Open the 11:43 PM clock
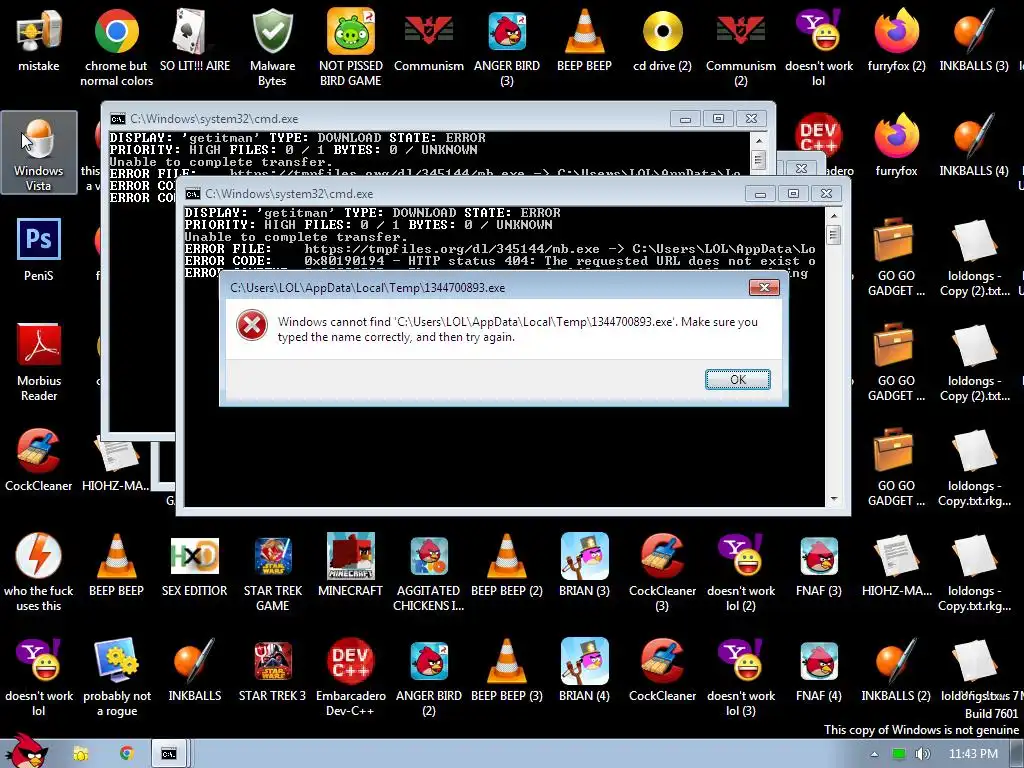This screenshot has height=768, width=1024. pos(973,754)
